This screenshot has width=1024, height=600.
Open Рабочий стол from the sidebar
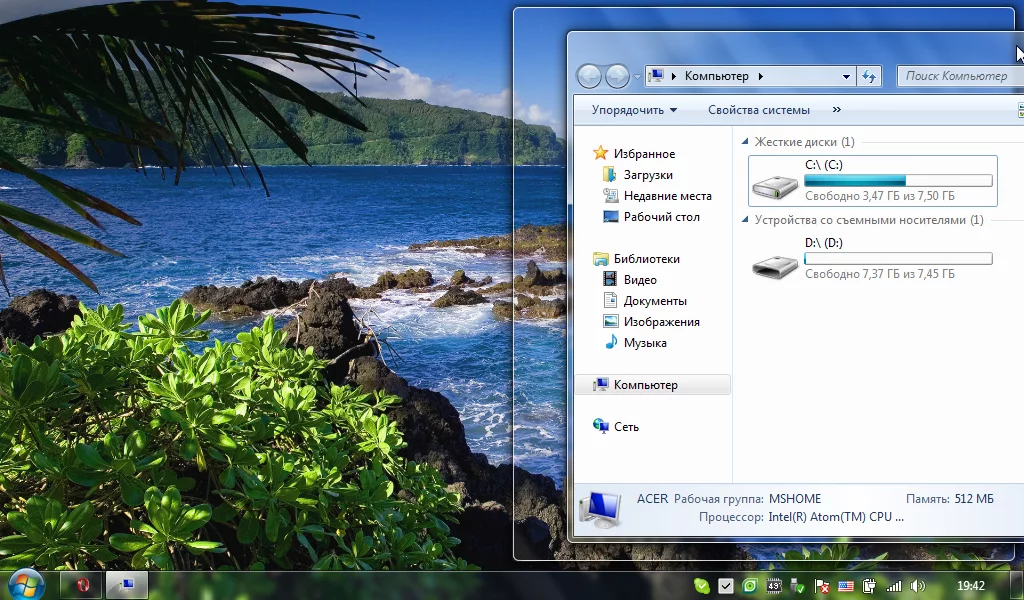coord(661,217)
